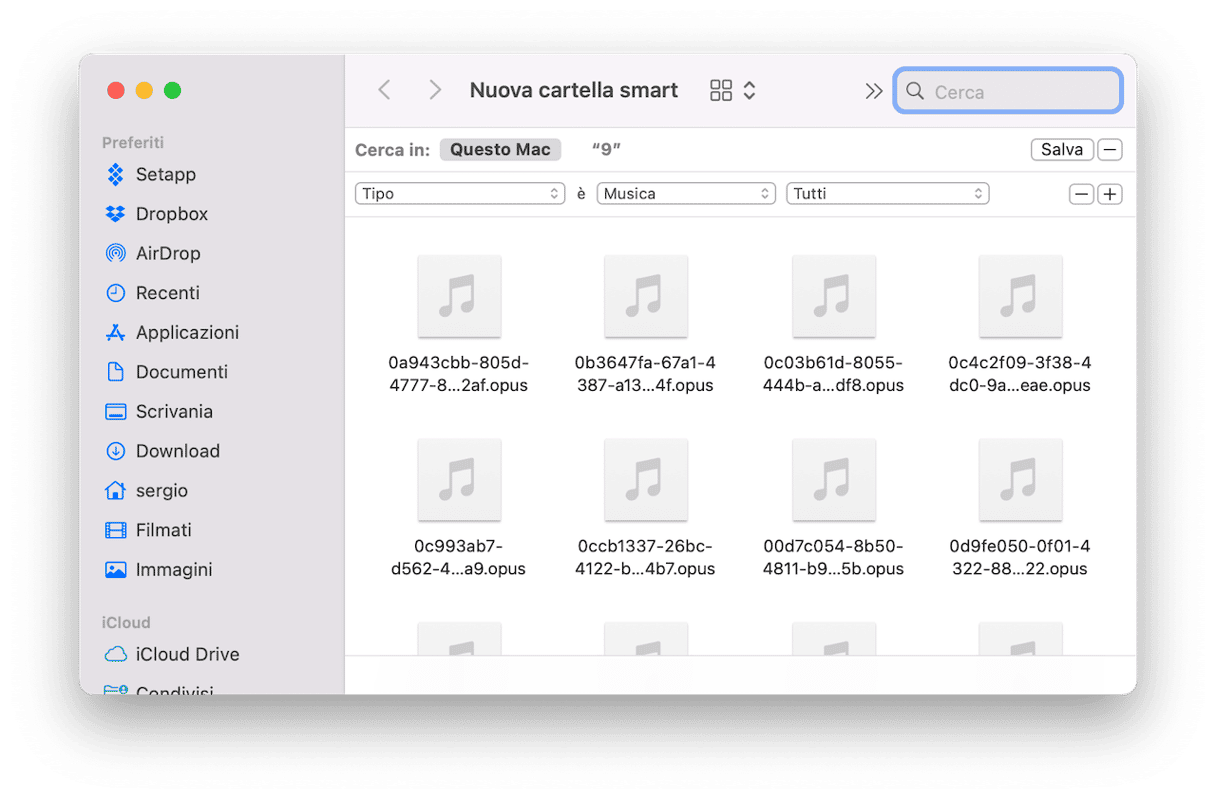
Task: Select file icon 0c03b61d-8055…df8.opus
Action: (x=834, y=296)
